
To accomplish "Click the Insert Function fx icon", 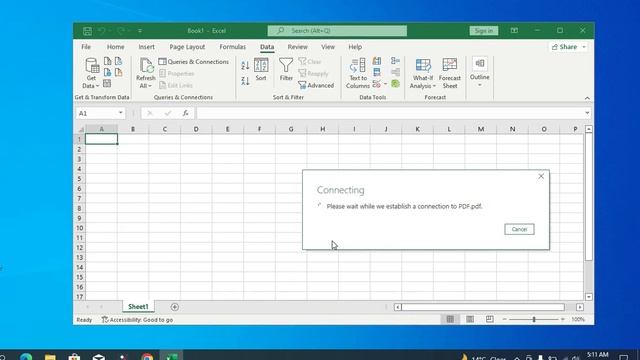I will tap(185, 113).
